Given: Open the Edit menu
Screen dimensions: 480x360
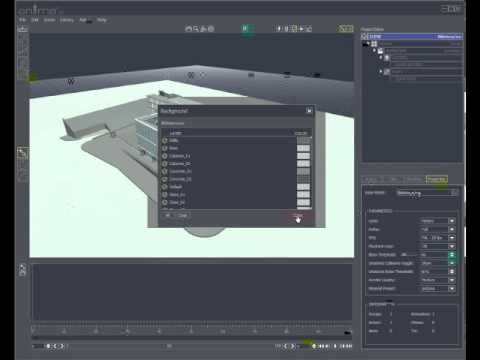Looking at the screenshot, I should point(35,20).
